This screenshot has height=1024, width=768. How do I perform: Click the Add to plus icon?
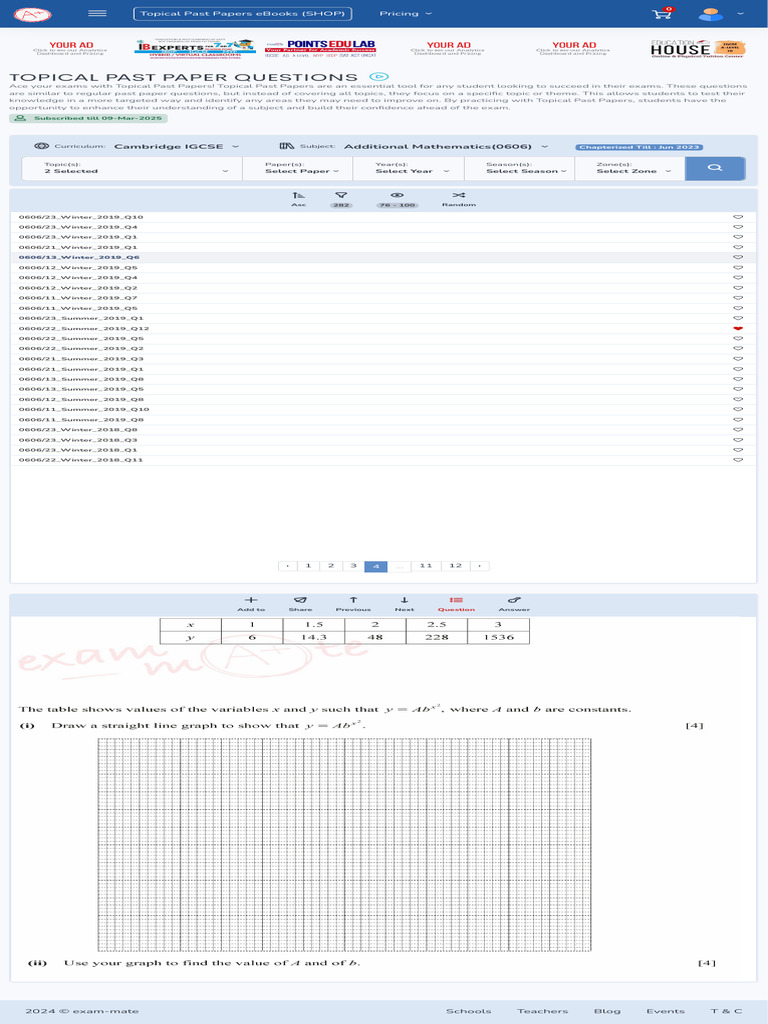pos(251,600)
